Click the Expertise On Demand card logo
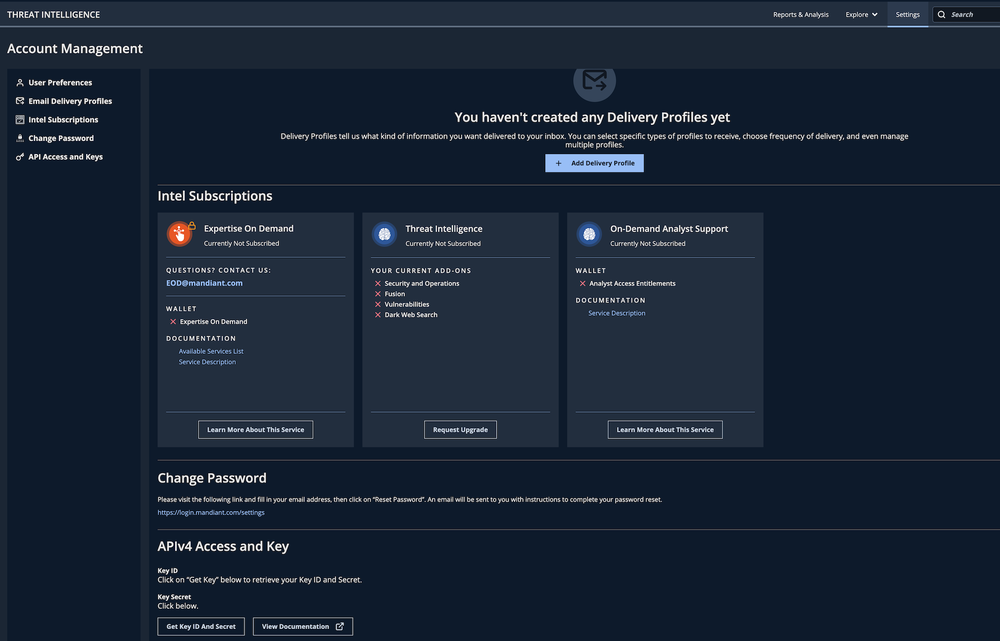The width and height of the screenshot is (1000, 641). click(177, 233)
